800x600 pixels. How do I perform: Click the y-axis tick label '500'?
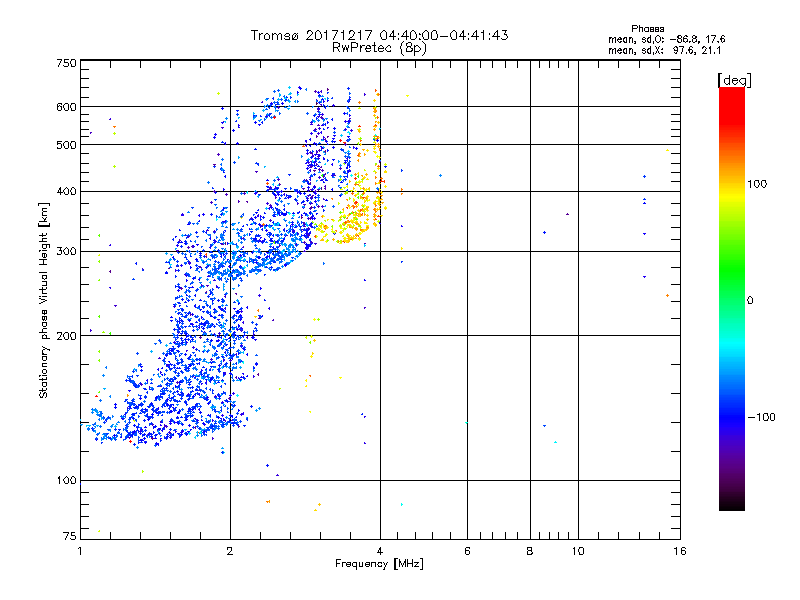click(66, 145)
